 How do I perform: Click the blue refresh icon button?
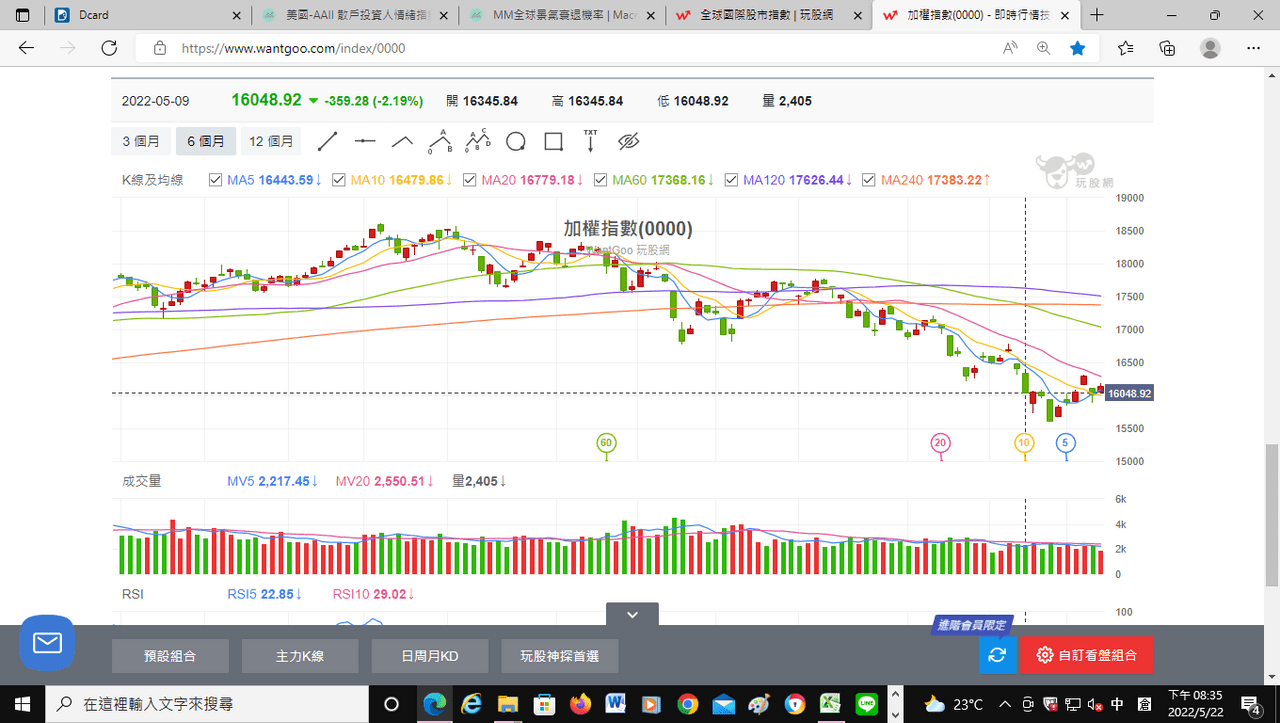[x=997, y=655]
